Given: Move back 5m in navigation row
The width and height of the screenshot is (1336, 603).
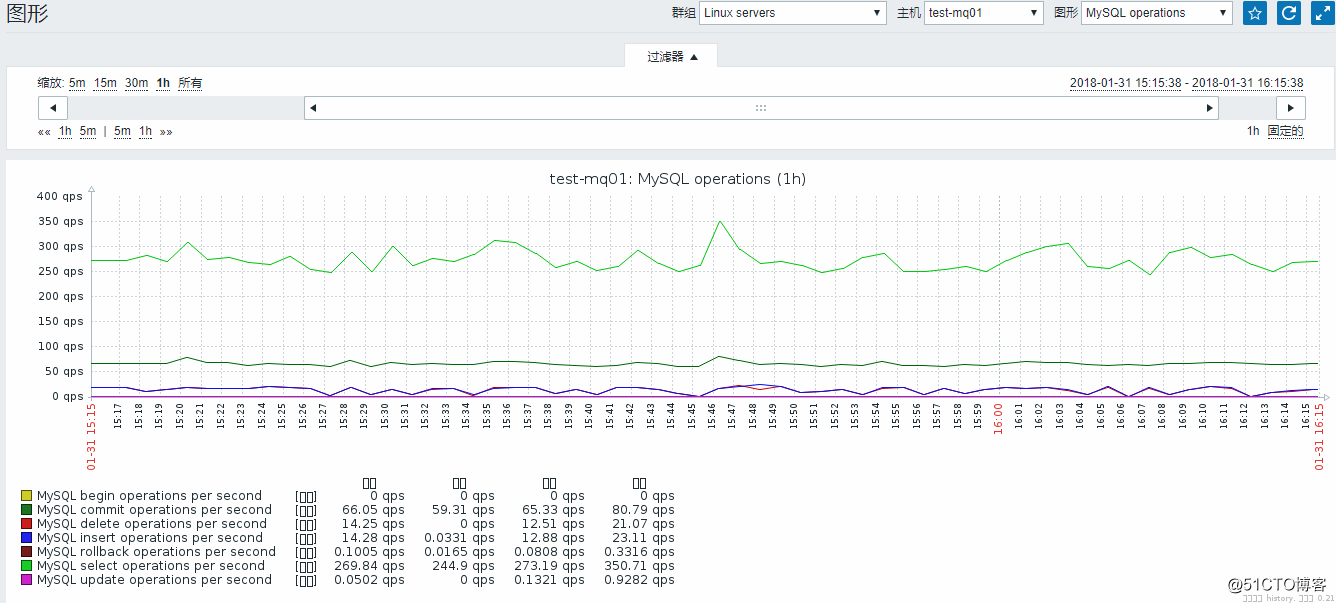Looking at the screenshot, I should click(88, 131).
